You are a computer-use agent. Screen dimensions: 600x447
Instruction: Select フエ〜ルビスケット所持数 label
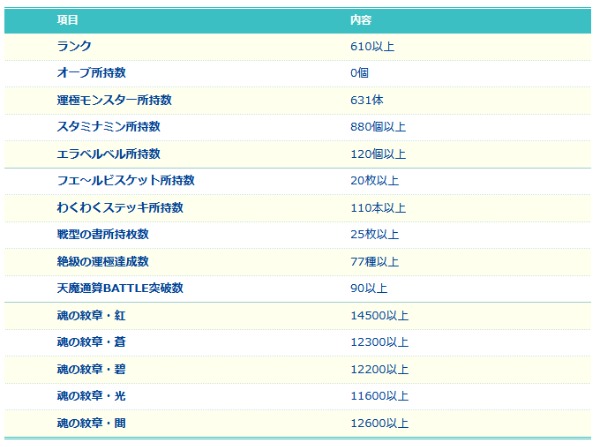point(126,180)
